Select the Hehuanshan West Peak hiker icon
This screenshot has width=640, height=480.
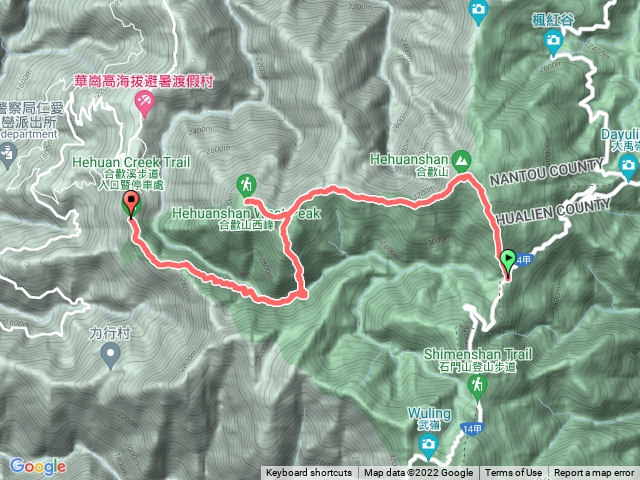246,186
